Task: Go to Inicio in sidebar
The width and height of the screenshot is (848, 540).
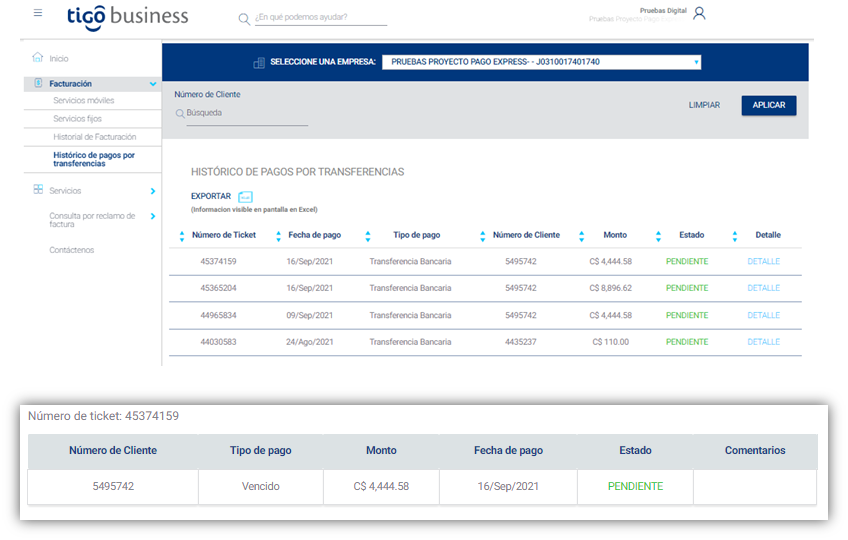Action: point(59,58)
